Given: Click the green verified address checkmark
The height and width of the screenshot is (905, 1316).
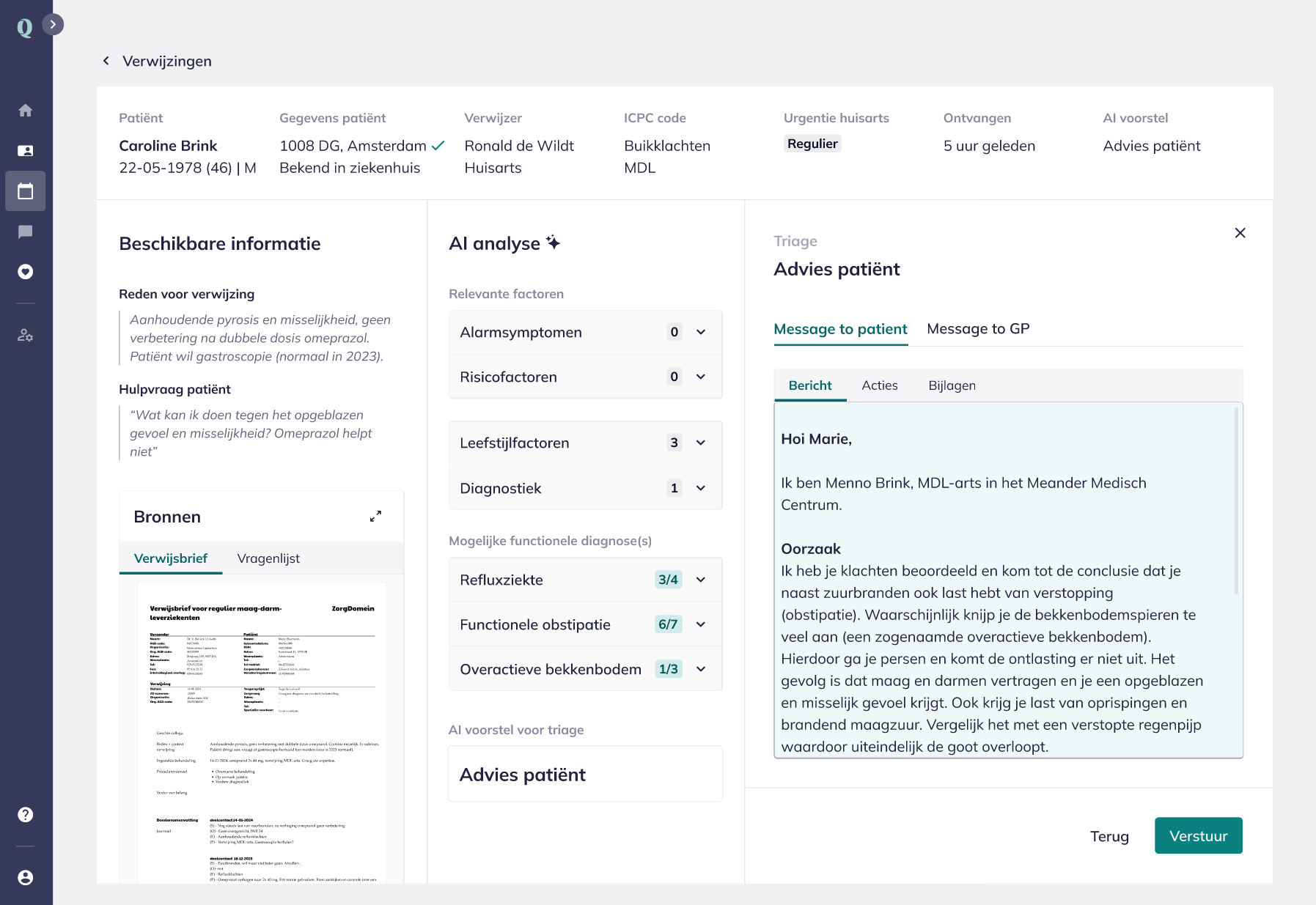Looking at the screenshot, I should click(x=438, y=146).
